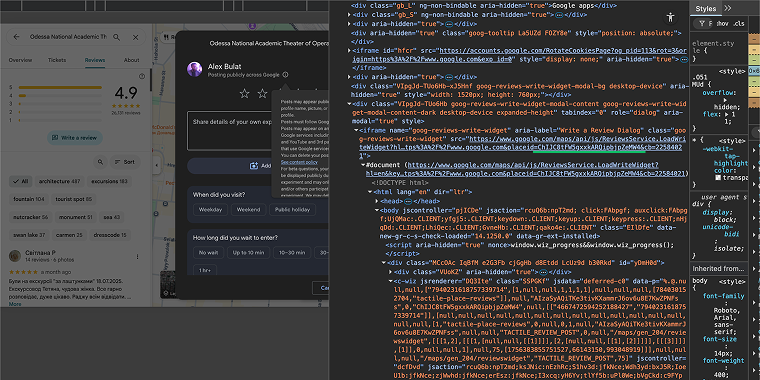
Task: Toggle the :hov element state button
Action: click(x=722, y=24)
